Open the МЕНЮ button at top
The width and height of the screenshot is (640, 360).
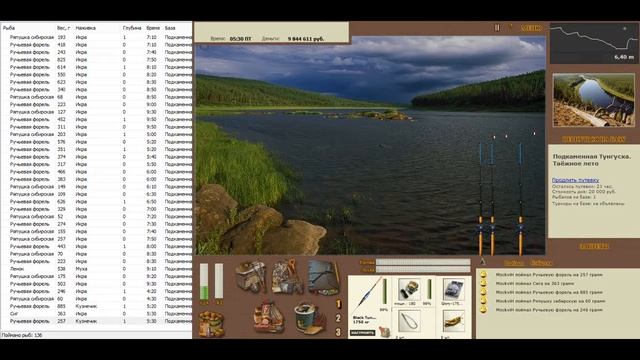[531, 28]
